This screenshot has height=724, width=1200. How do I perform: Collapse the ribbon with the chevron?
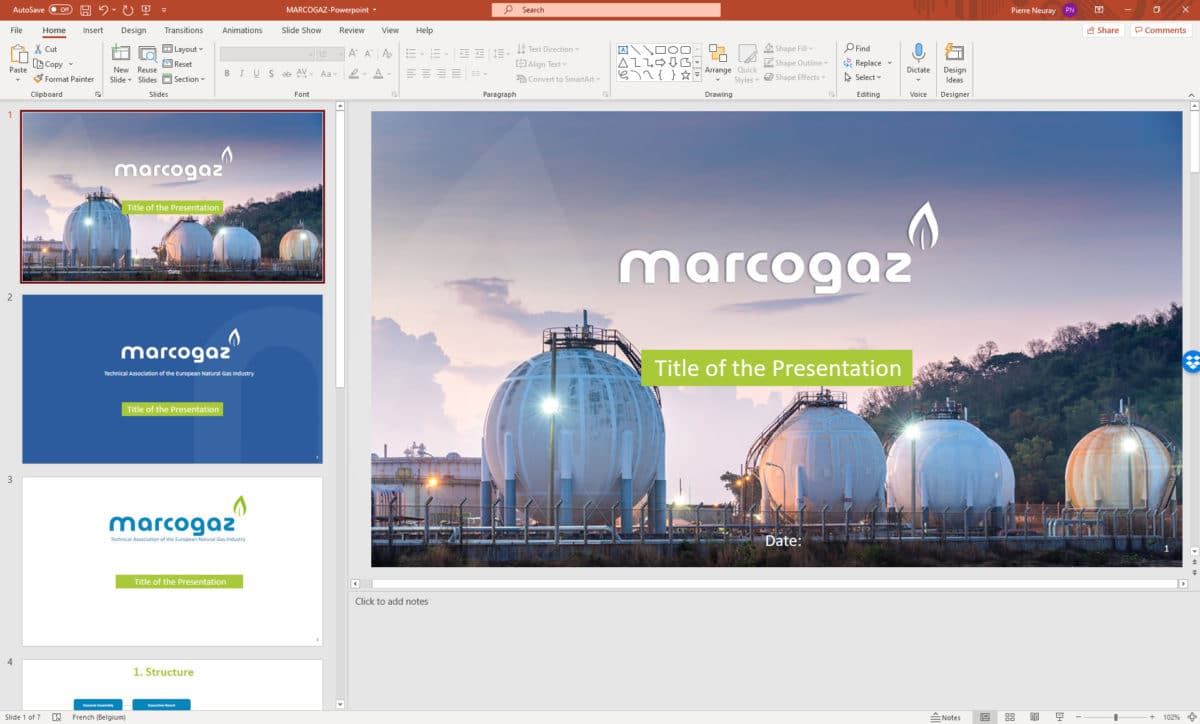pyautogui.click(x=1190, y=94)
